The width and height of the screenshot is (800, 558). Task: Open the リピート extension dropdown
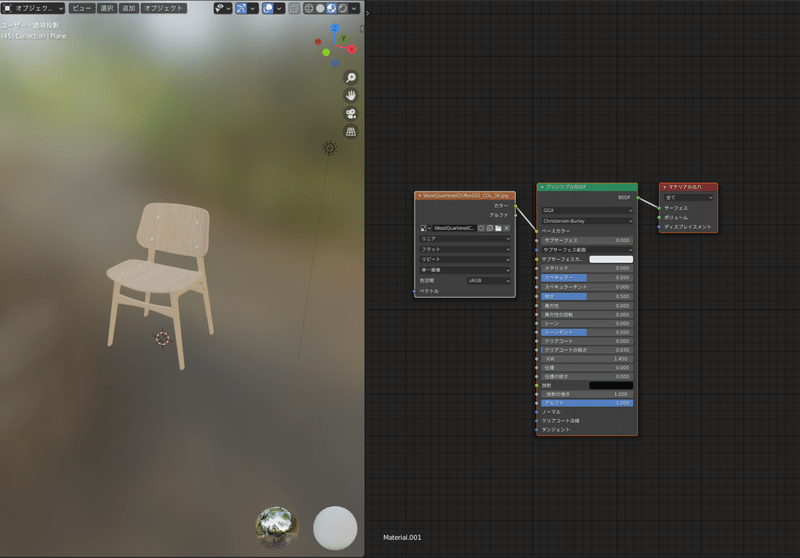pyautogui.click(x=465, y=259)
